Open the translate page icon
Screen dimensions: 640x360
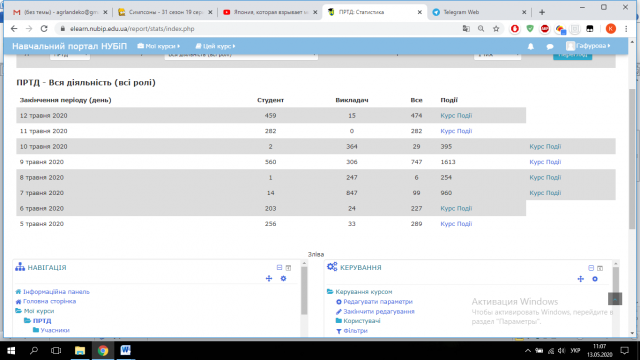coord(466,29)
